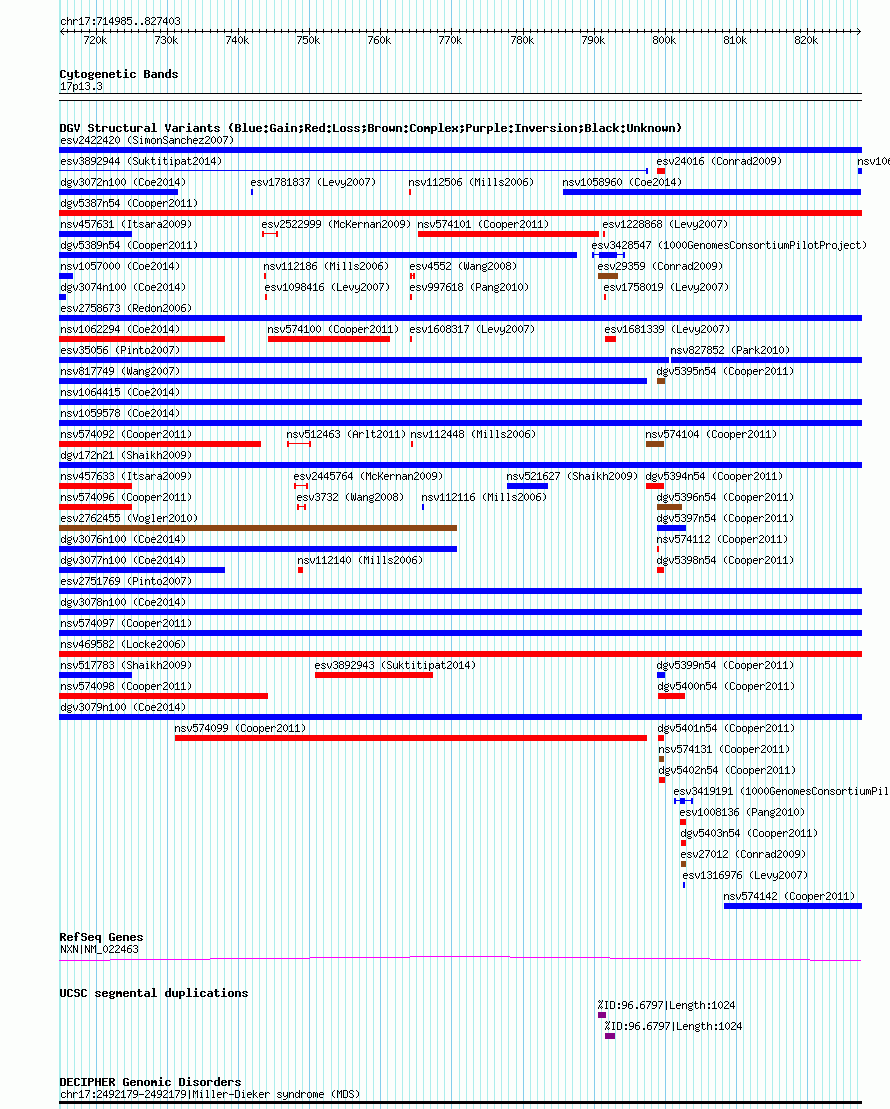Select nsv1062294 (Coe2014) label

pyautogui.click(x=120, y=330)
